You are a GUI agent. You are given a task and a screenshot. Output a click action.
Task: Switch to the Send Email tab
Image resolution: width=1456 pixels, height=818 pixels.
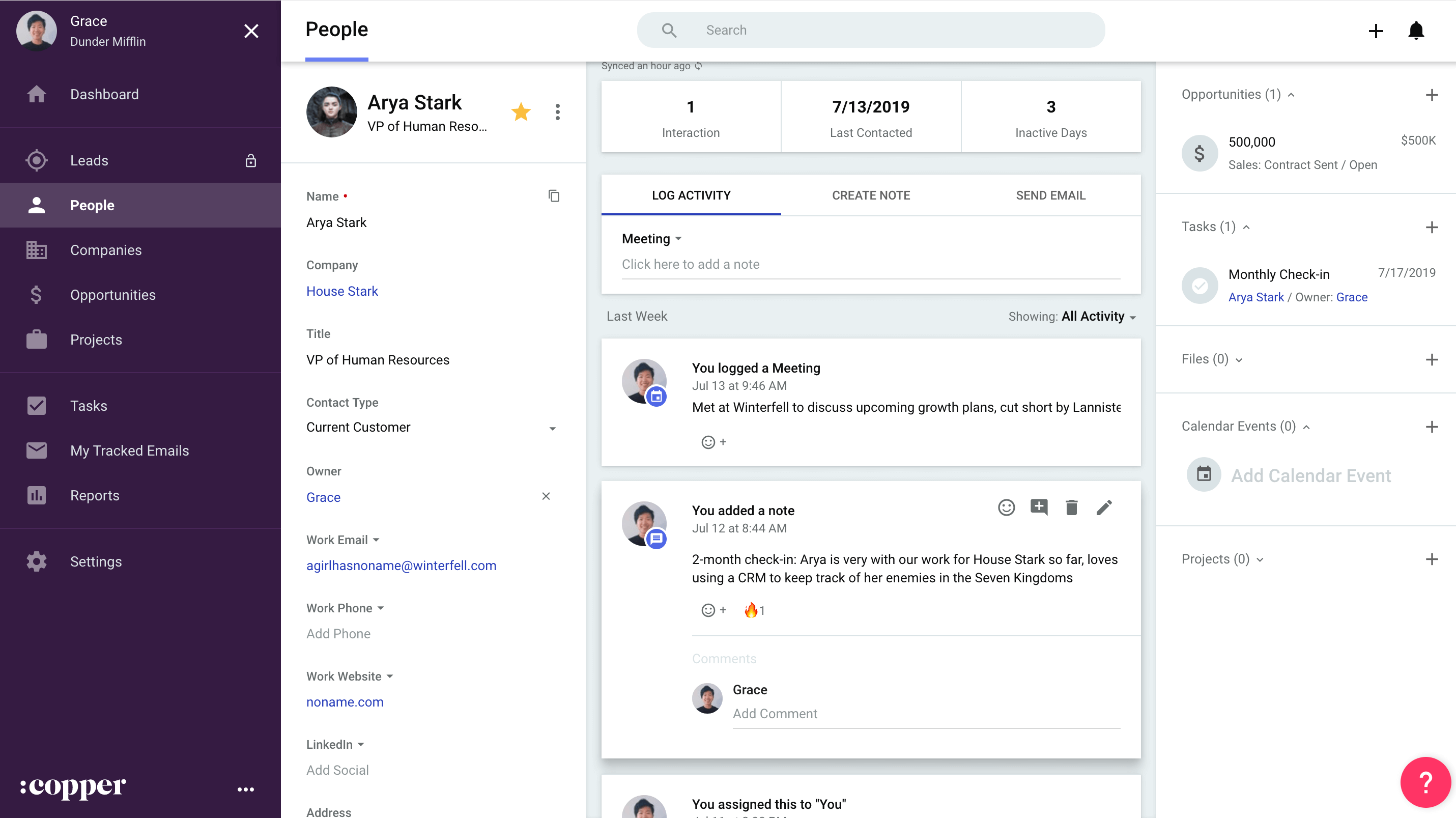pos(1051,195)
